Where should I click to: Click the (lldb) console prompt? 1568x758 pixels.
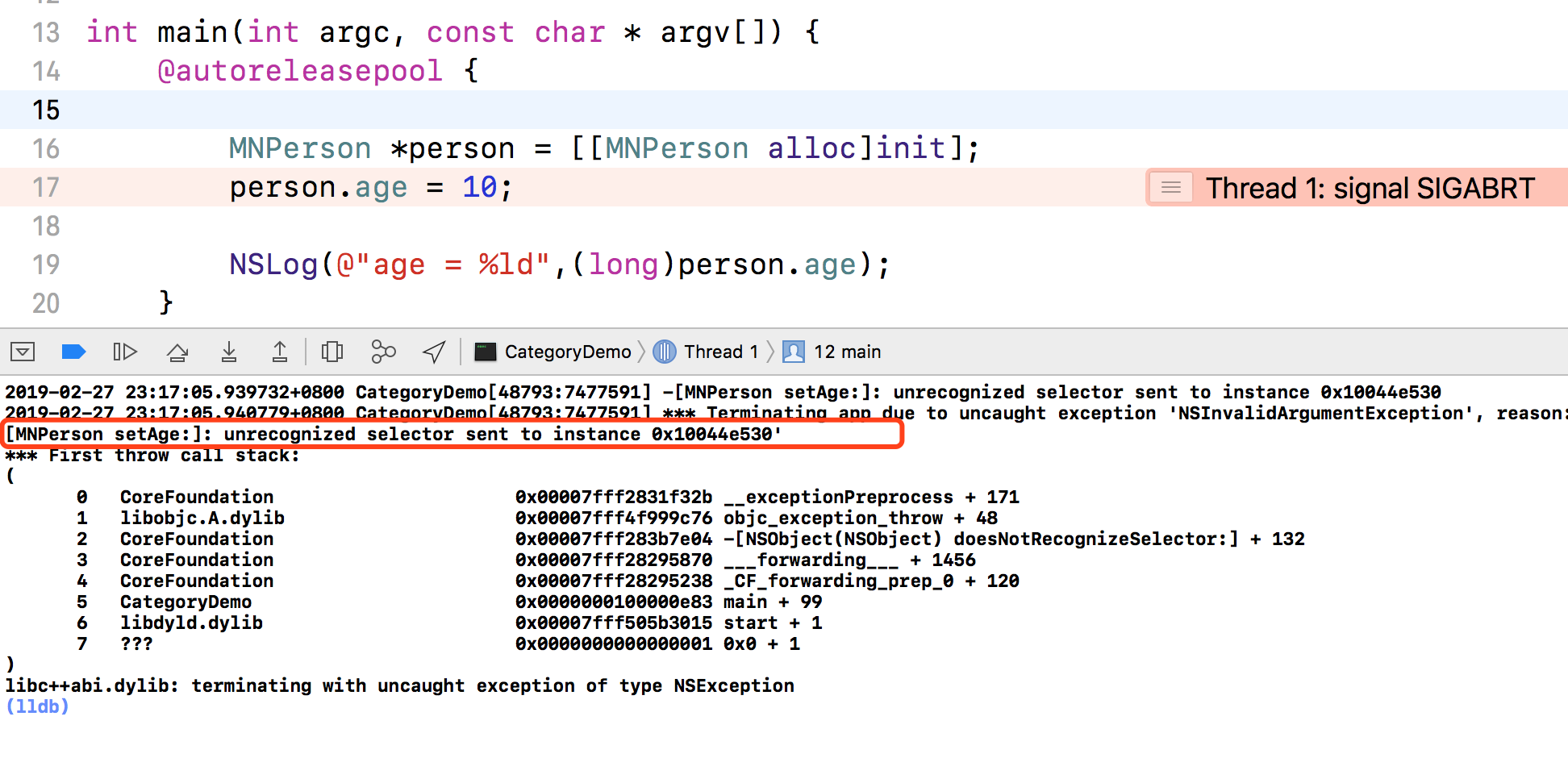[37, 706]
